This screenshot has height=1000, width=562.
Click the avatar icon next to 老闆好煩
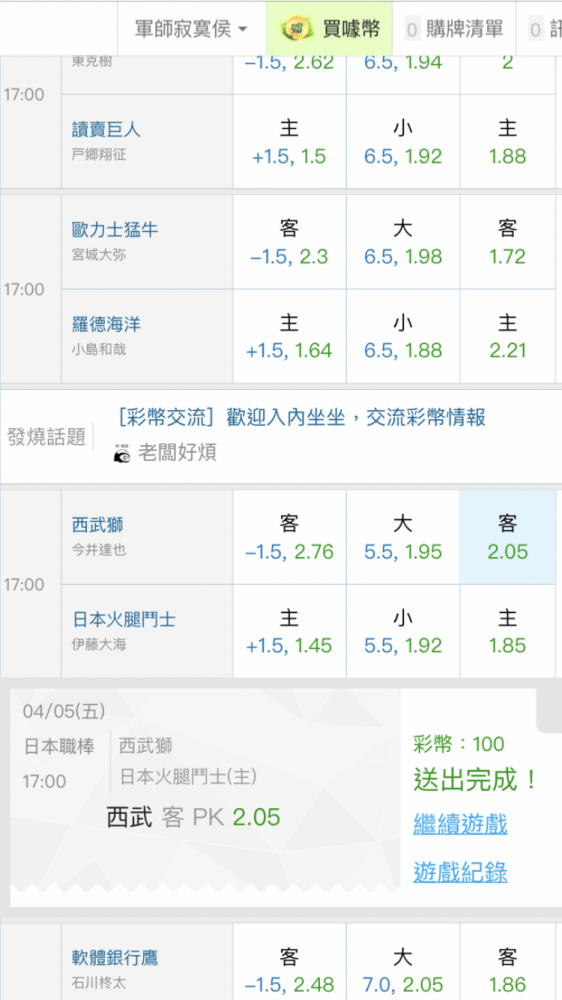pos(122,453)
